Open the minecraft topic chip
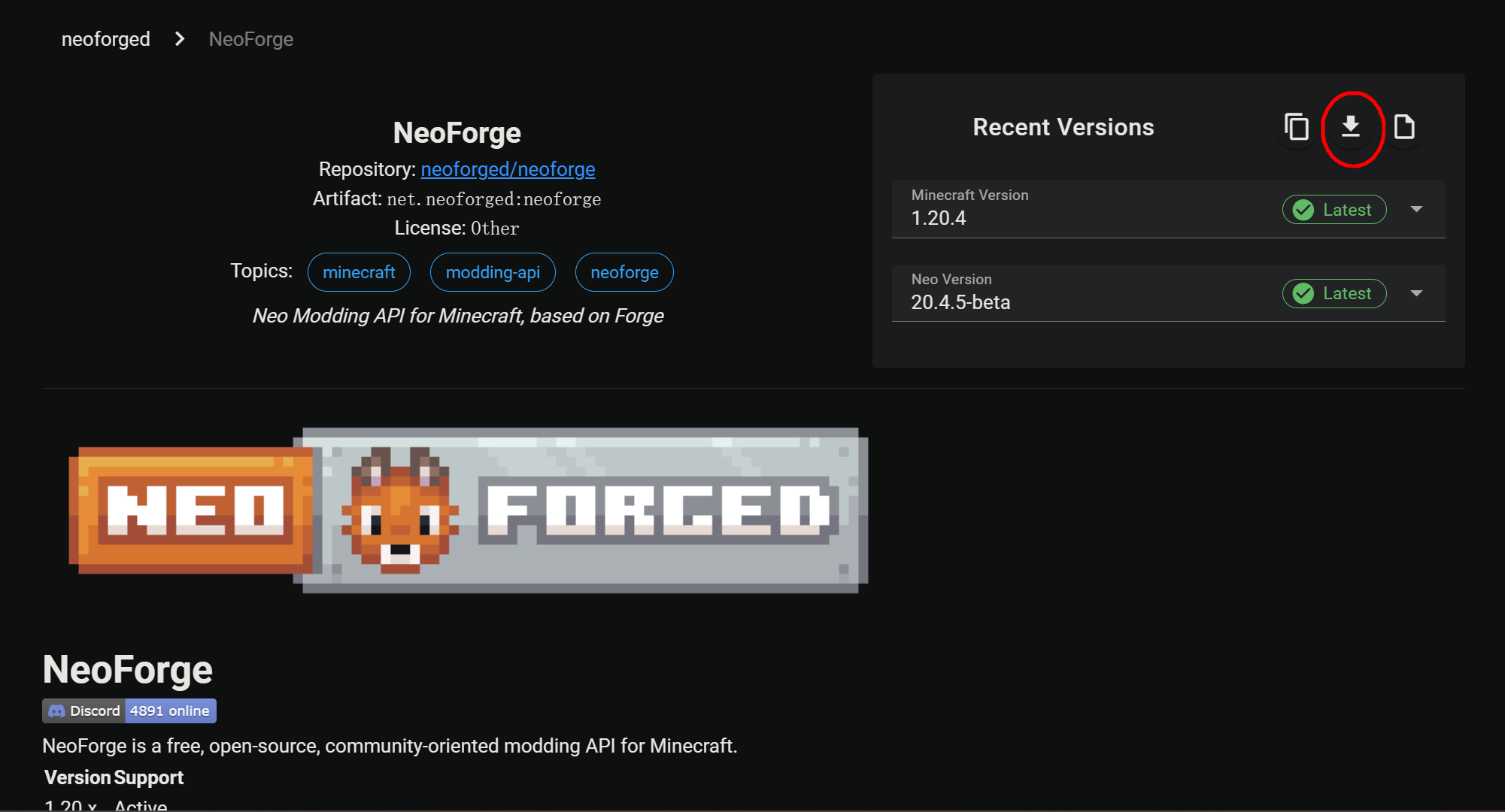The width and height of the screenshot is (1505, 812). point(359,272)
